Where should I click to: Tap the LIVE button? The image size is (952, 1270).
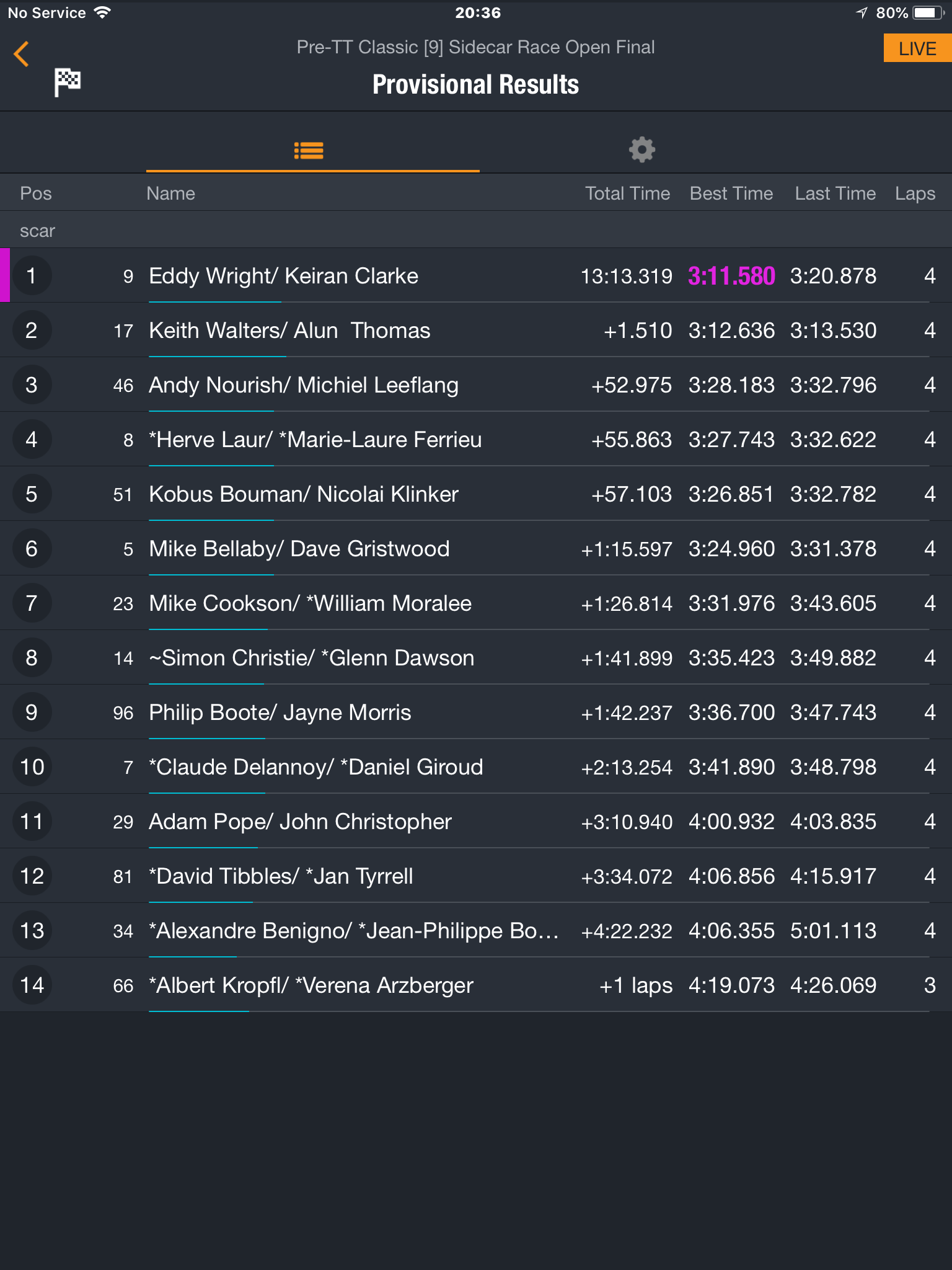click(917, 48)
